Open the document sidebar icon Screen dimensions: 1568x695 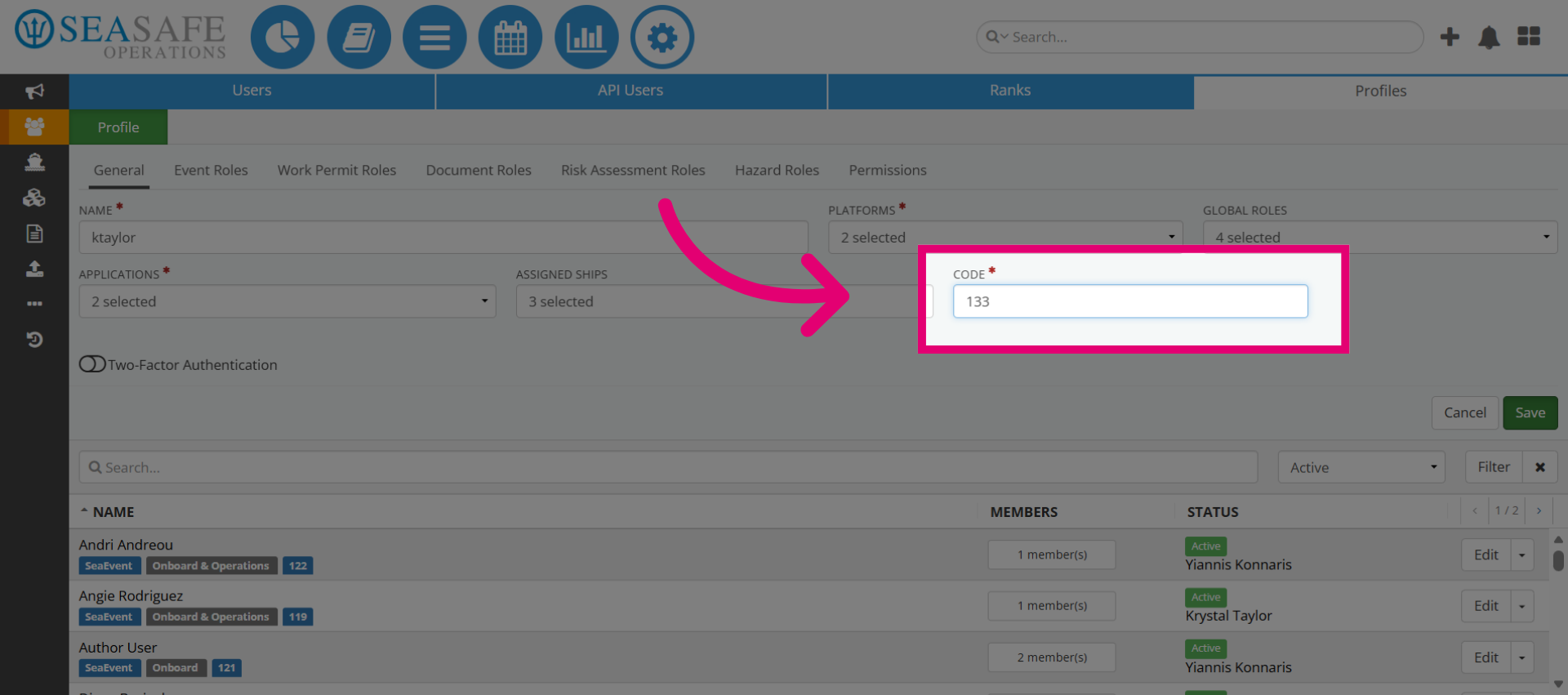coord(34,234)
